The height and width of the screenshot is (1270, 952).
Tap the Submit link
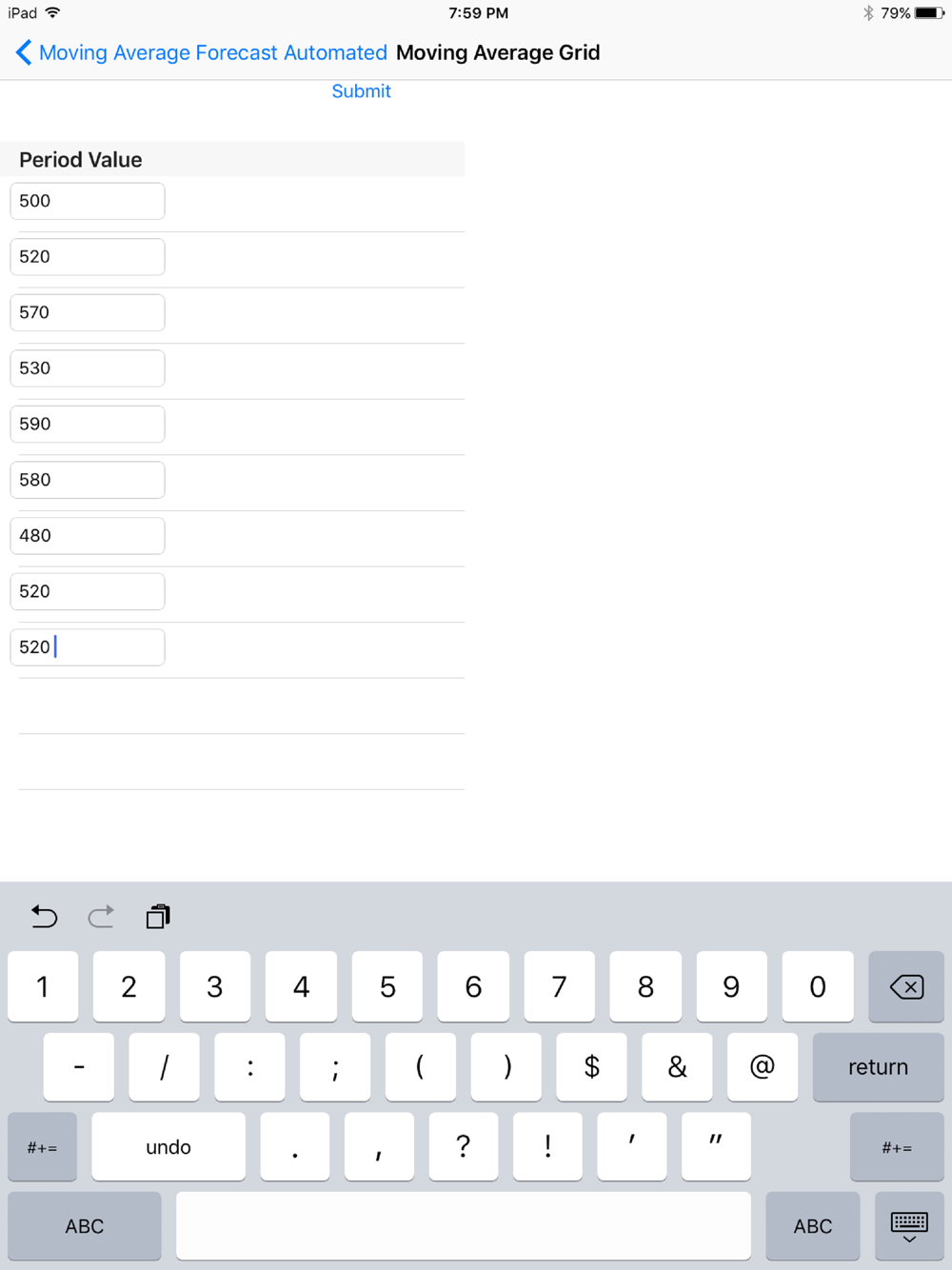coord(361,91)
